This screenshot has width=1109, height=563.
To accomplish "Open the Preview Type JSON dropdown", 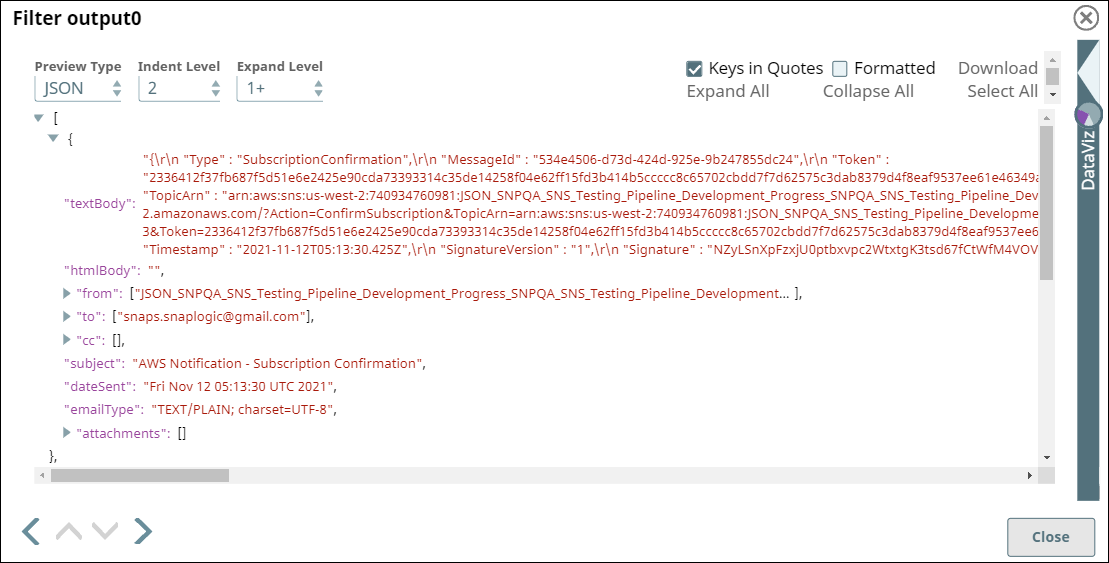I will 78,88.
